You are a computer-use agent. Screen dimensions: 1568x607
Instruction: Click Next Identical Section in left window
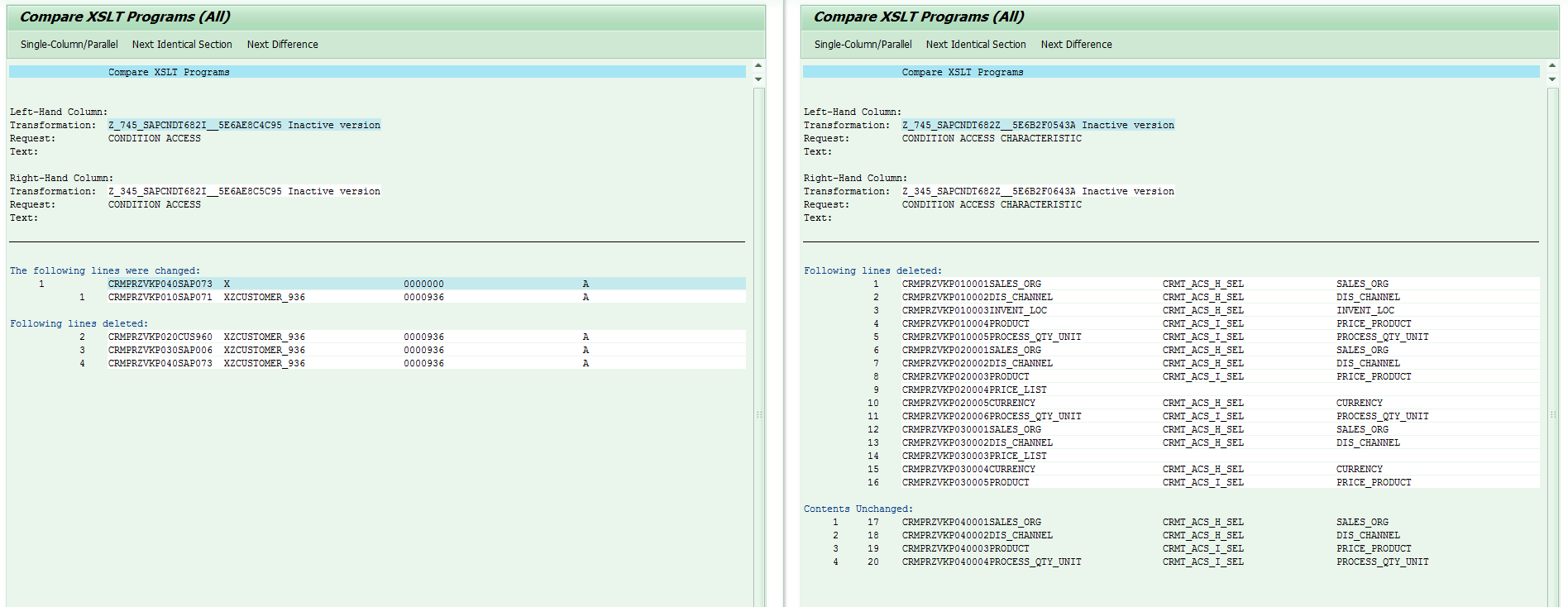pos(182,45)
